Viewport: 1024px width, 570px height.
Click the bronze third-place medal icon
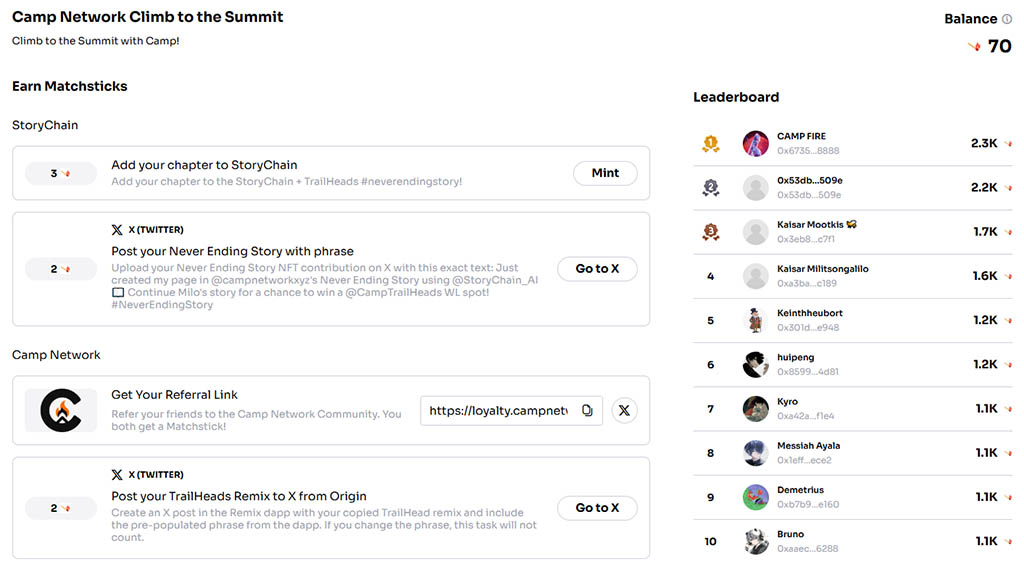pos(711,232)
